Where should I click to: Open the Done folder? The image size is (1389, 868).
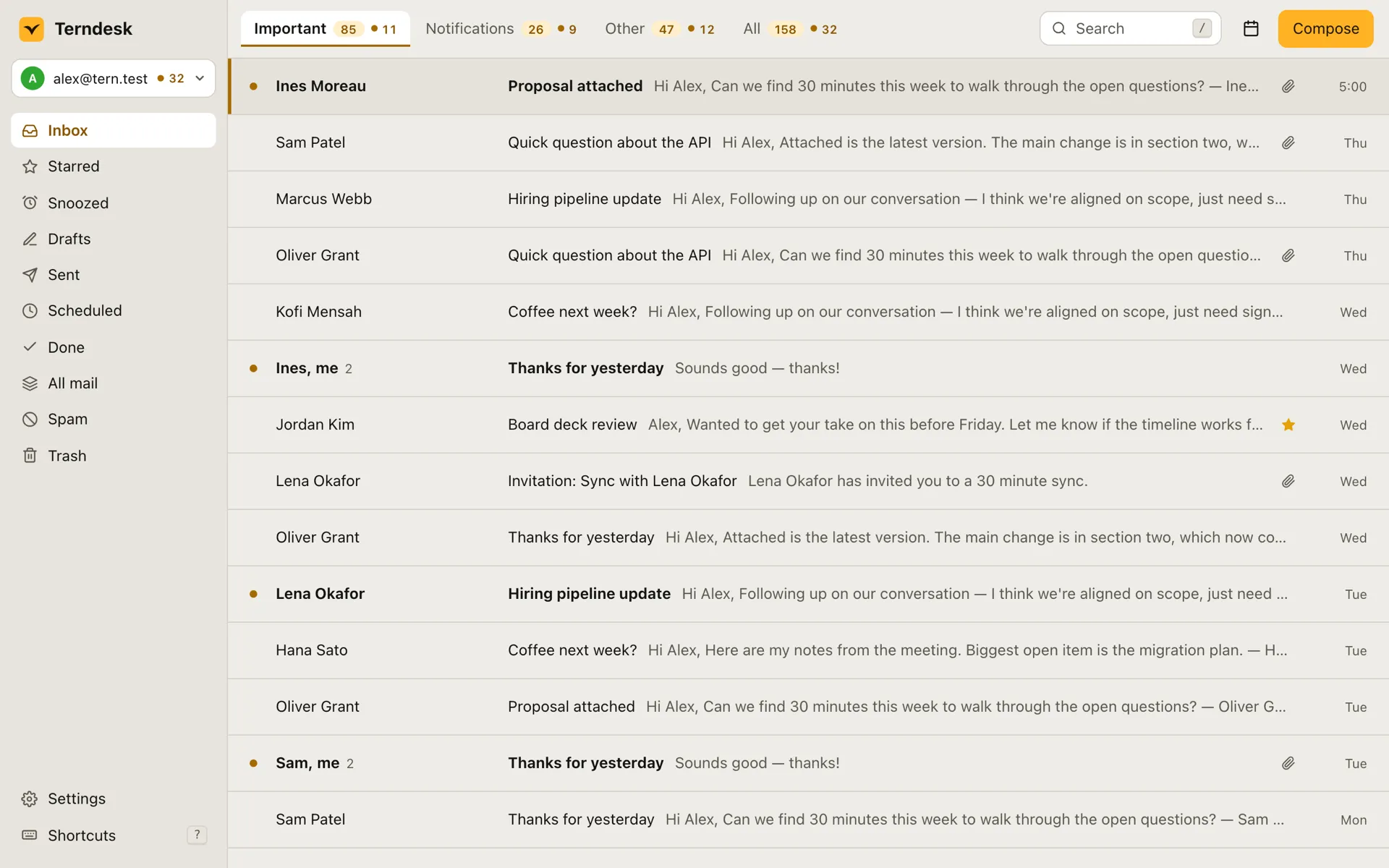[x=114, y=347]
